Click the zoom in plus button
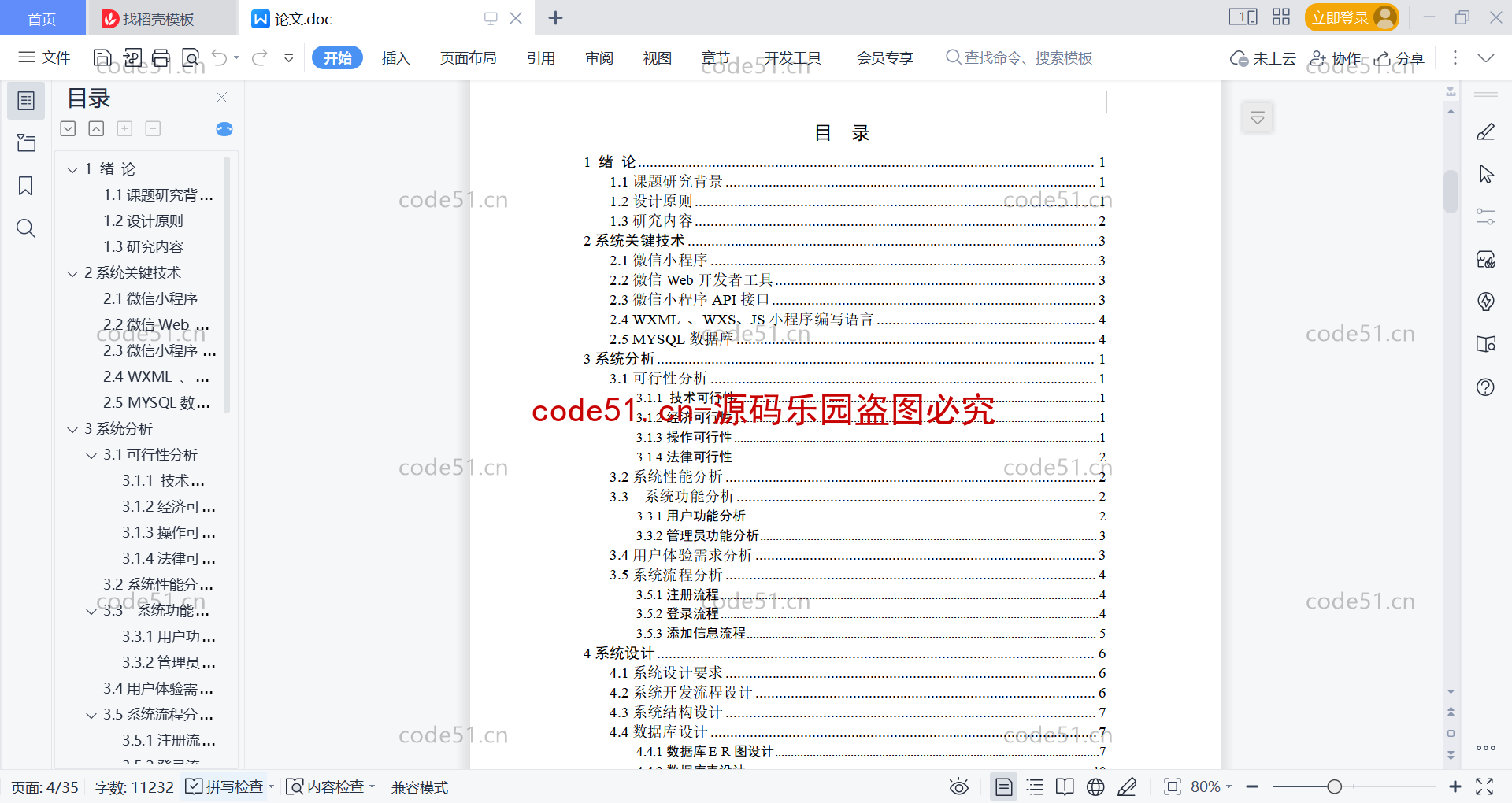This screenshot has width=1512, height=803. [1455, 786]
